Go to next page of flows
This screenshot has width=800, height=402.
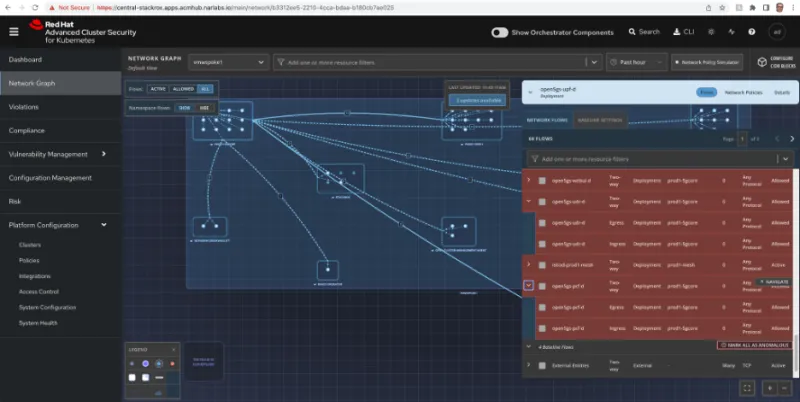[791, 139]
